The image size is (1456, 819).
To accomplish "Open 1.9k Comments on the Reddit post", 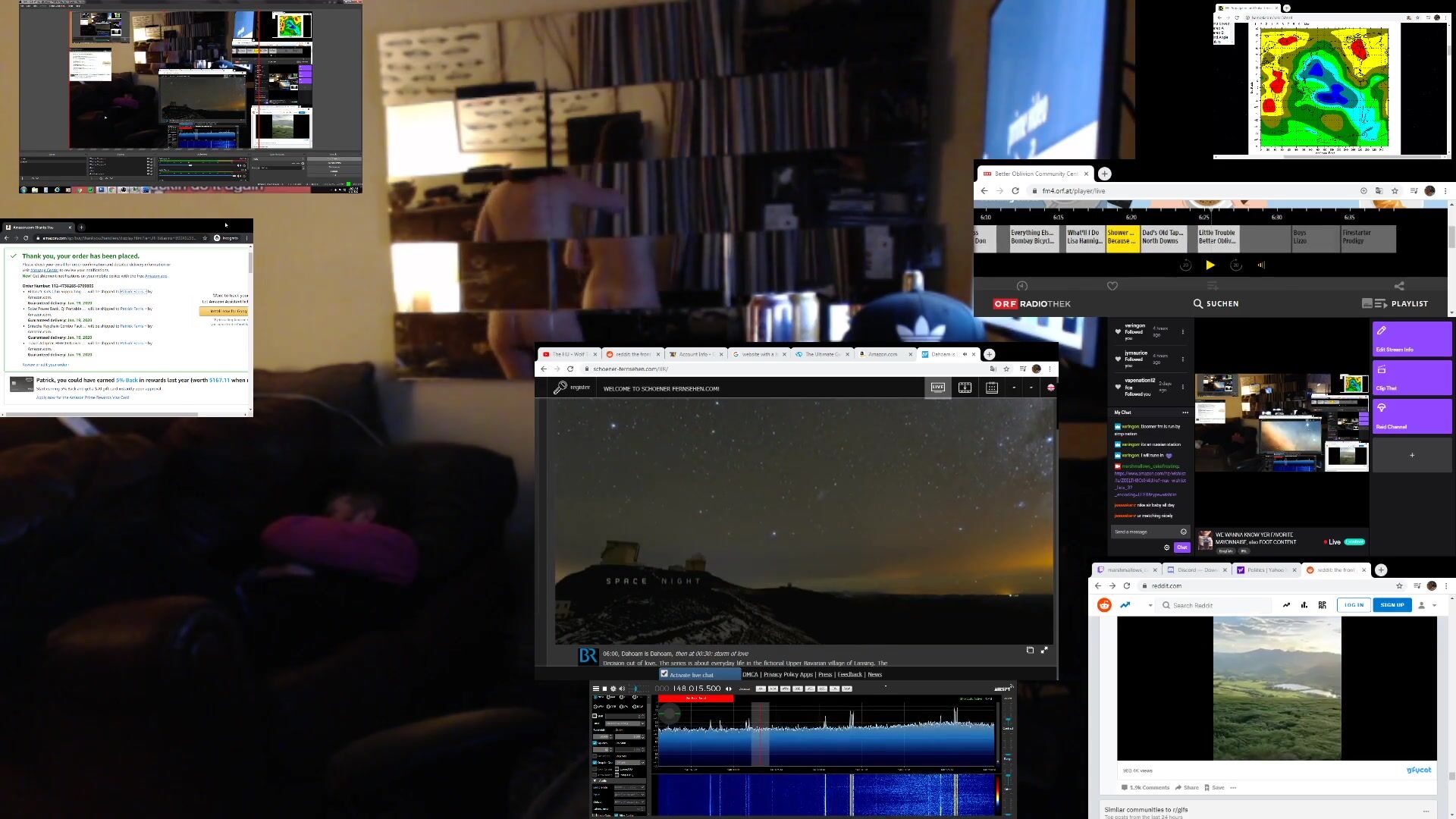I will pyautogui.click(x=1146, y=788).
